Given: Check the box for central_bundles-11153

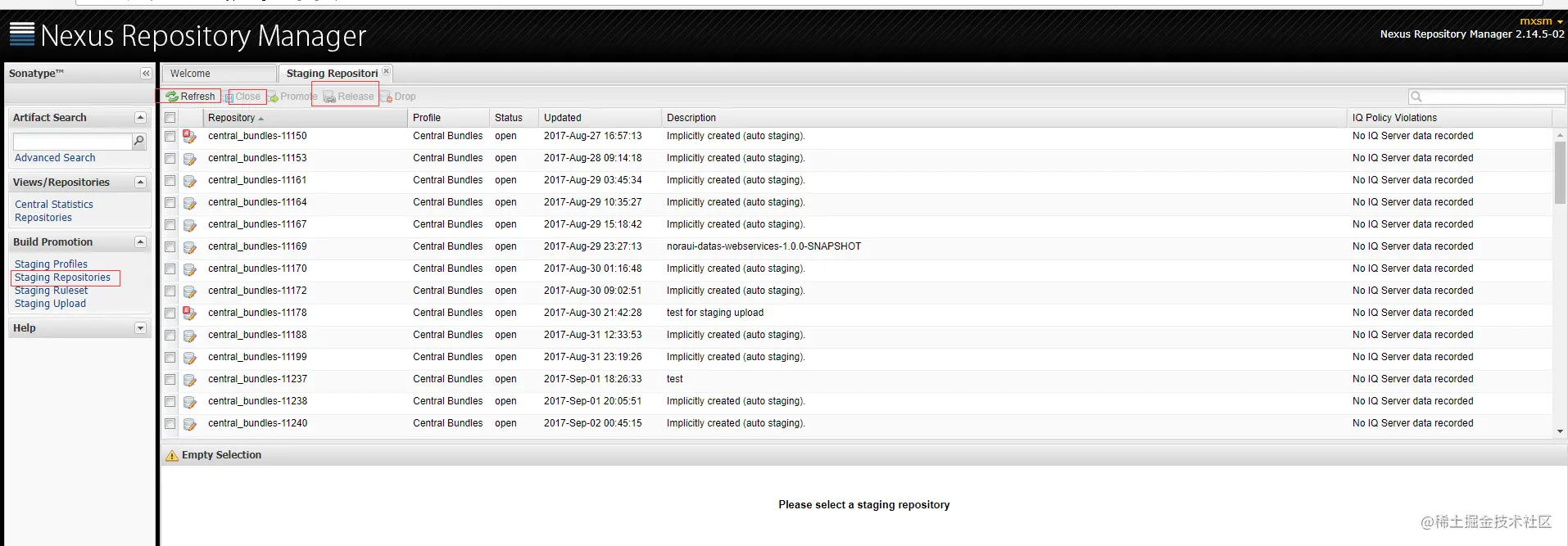Looking at the screenshot, I should point(170,159).
